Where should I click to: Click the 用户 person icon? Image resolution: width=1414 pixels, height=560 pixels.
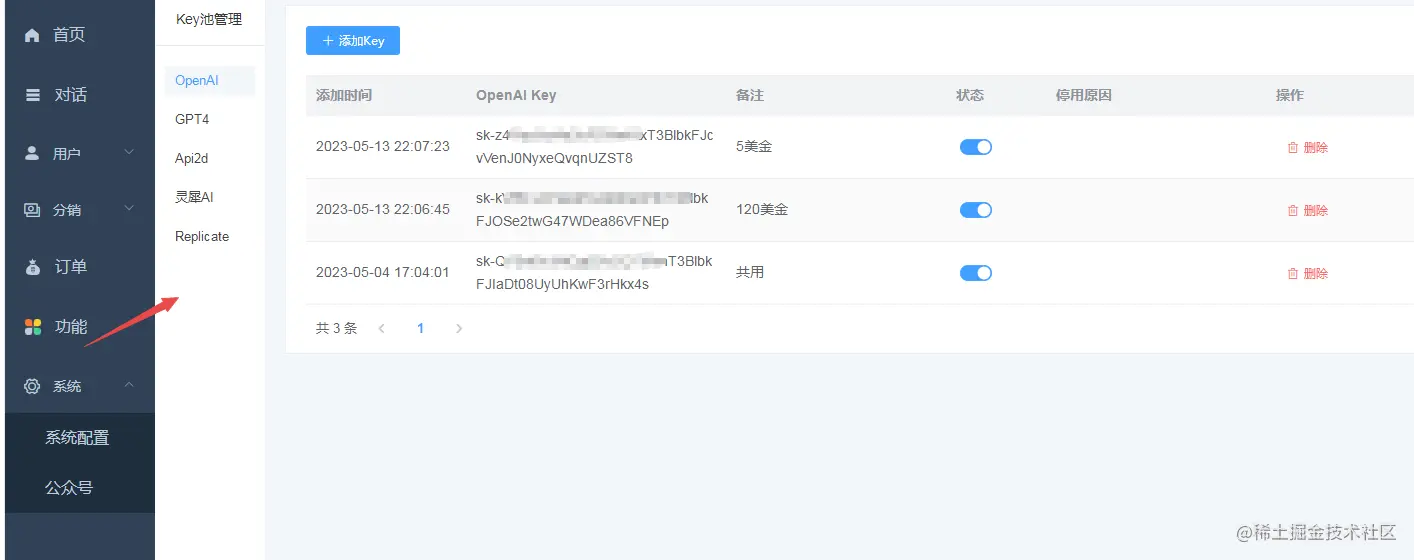coord(32,153)
